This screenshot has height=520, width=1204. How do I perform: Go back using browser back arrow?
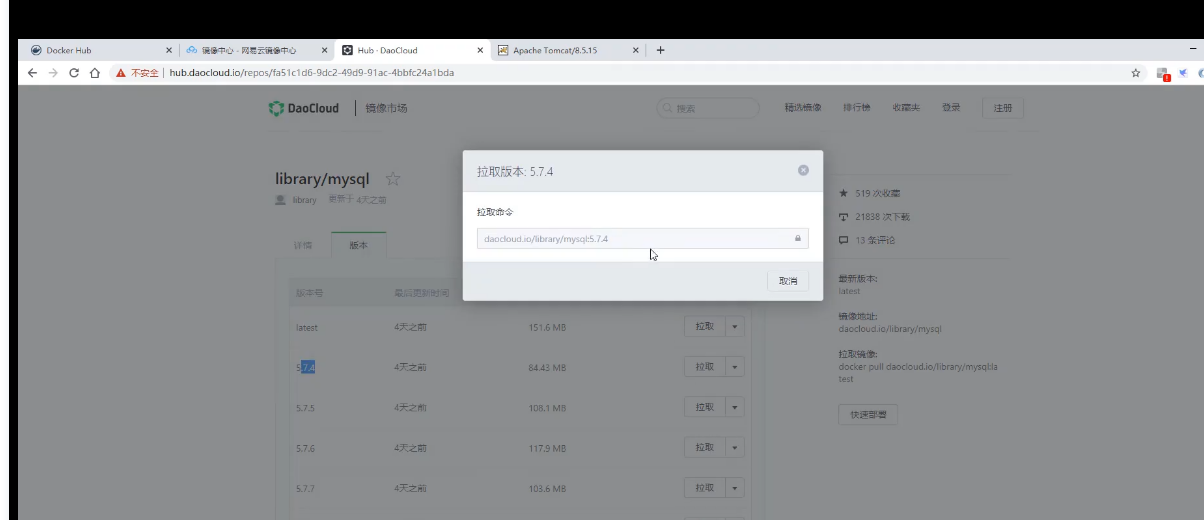[32, 73]
